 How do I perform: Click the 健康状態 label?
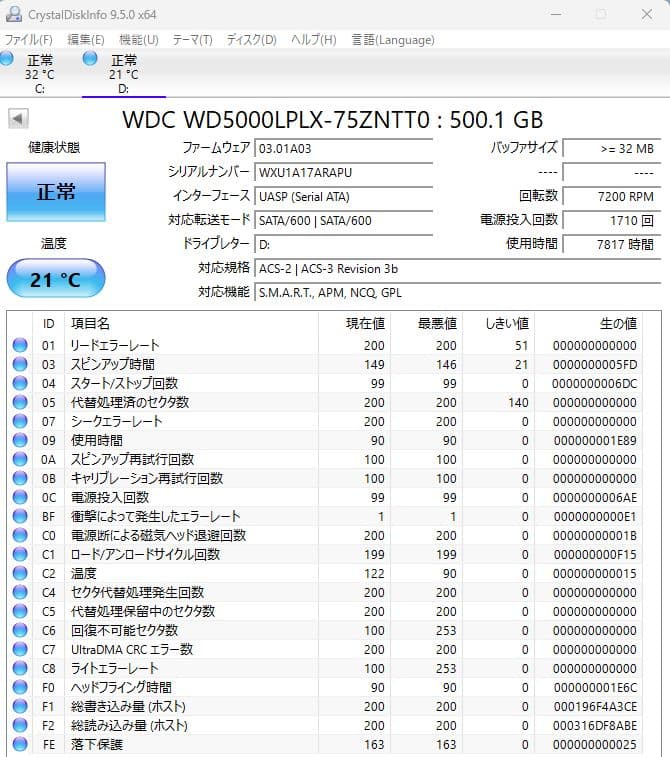click(54, 147)
